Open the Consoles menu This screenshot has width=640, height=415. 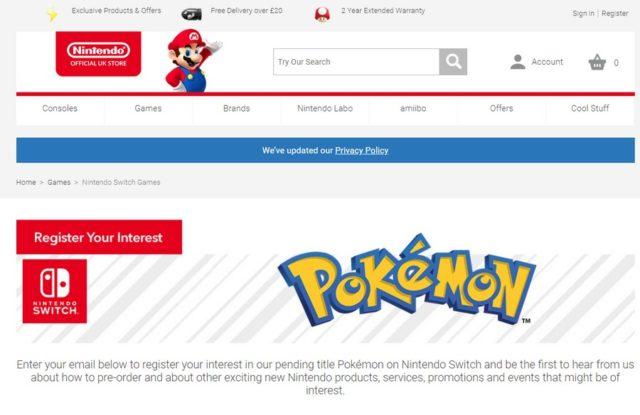pos(60,109)
